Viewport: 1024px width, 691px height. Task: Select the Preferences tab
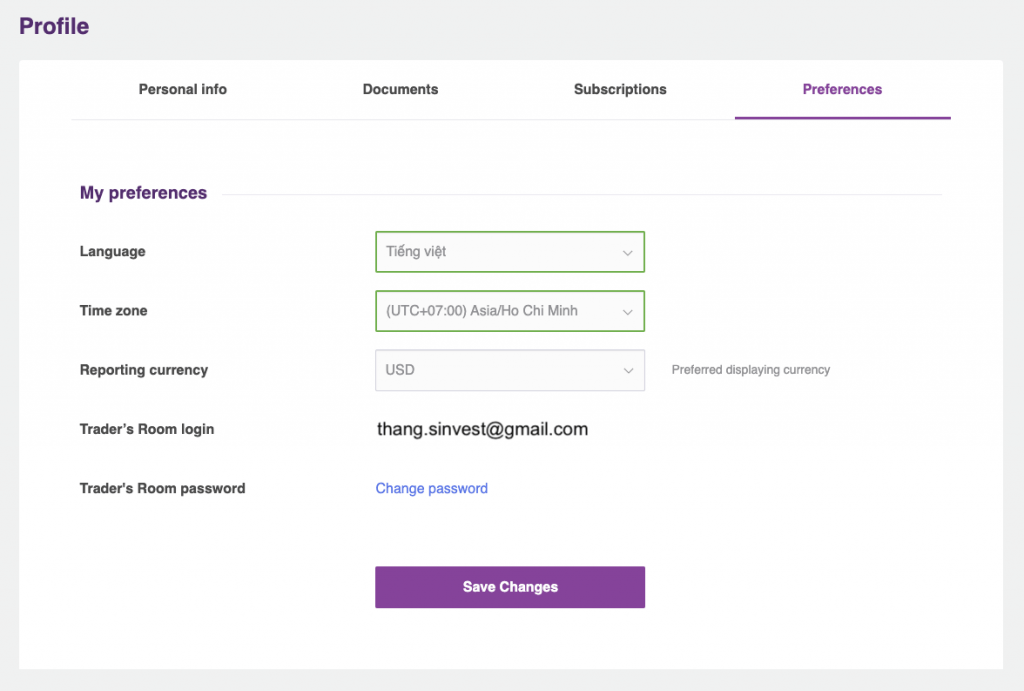coord(842,89)
